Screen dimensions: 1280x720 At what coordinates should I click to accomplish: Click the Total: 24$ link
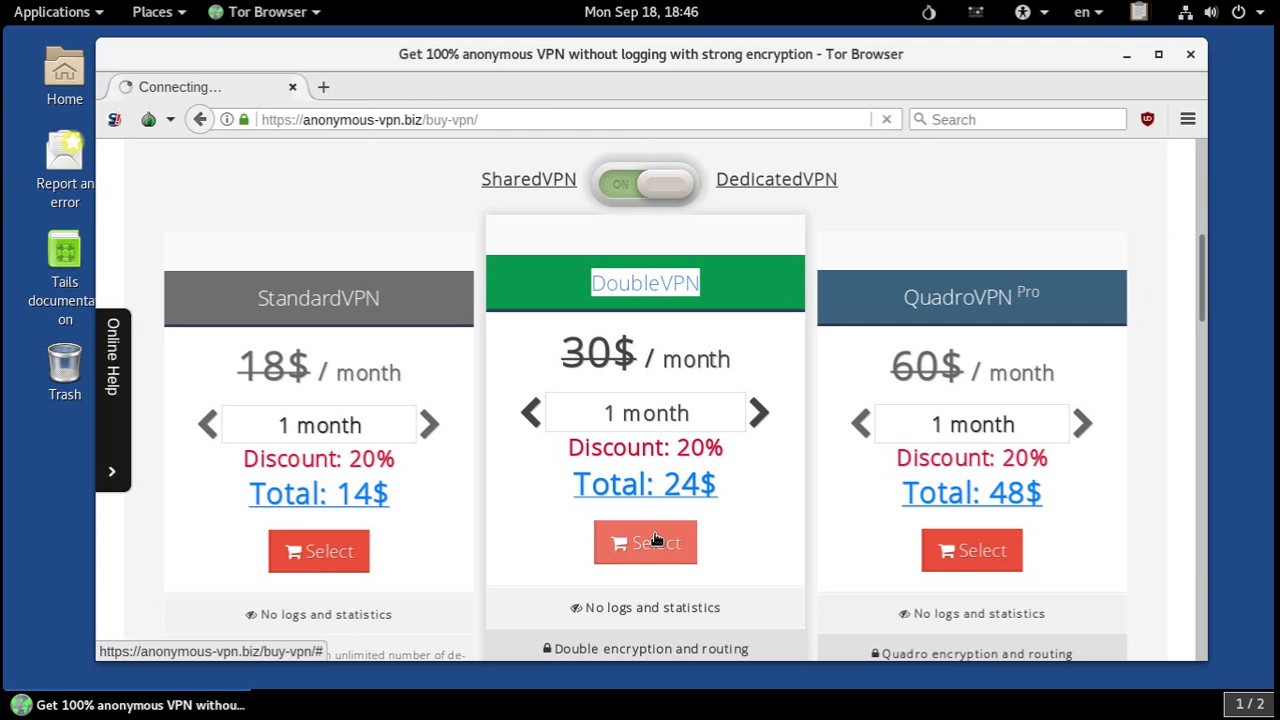point(645,484)
